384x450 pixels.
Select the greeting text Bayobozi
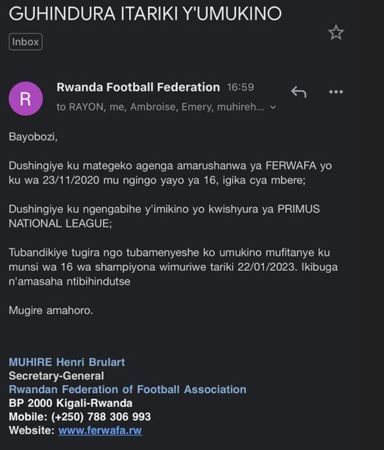pos(33,137)
